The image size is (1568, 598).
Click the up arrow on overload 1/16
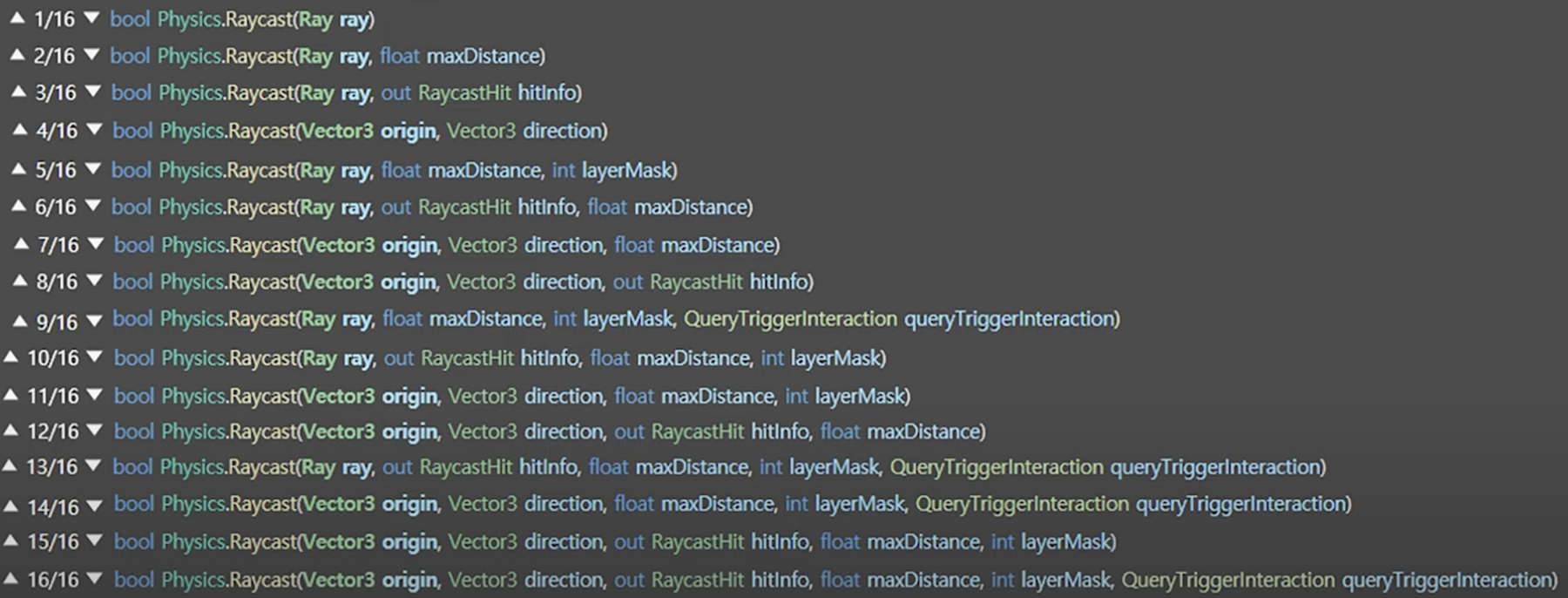(x=17, y=17)
